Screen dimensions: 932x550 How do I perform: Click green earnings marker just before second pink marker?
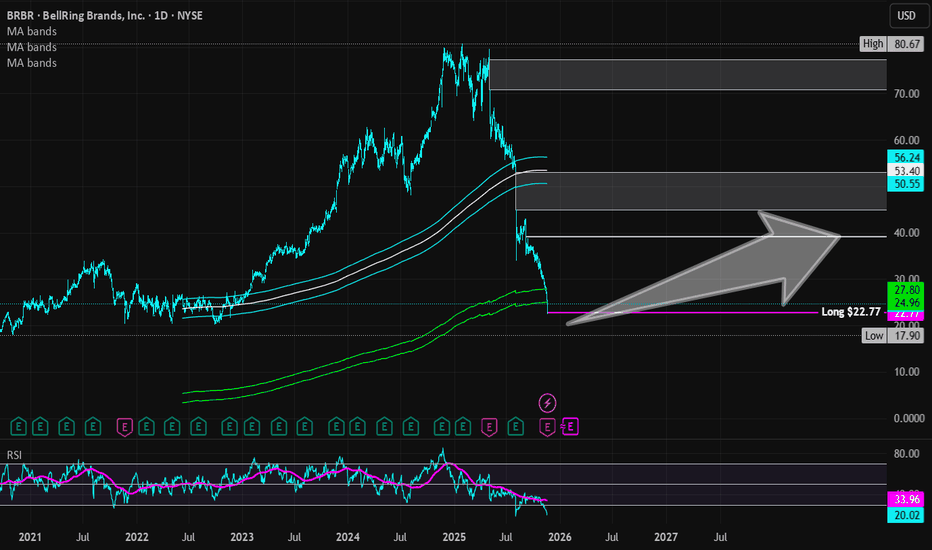[463, 426]
